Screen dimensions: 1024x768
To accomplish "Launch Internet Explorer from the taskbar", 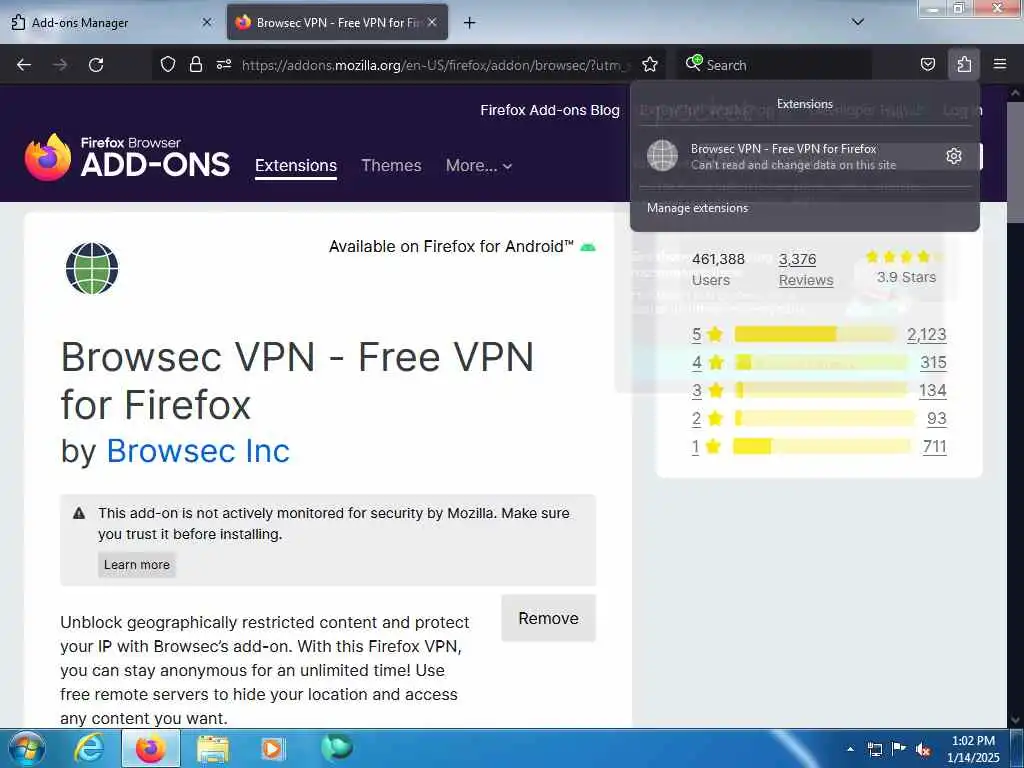I will pos(88,749).
